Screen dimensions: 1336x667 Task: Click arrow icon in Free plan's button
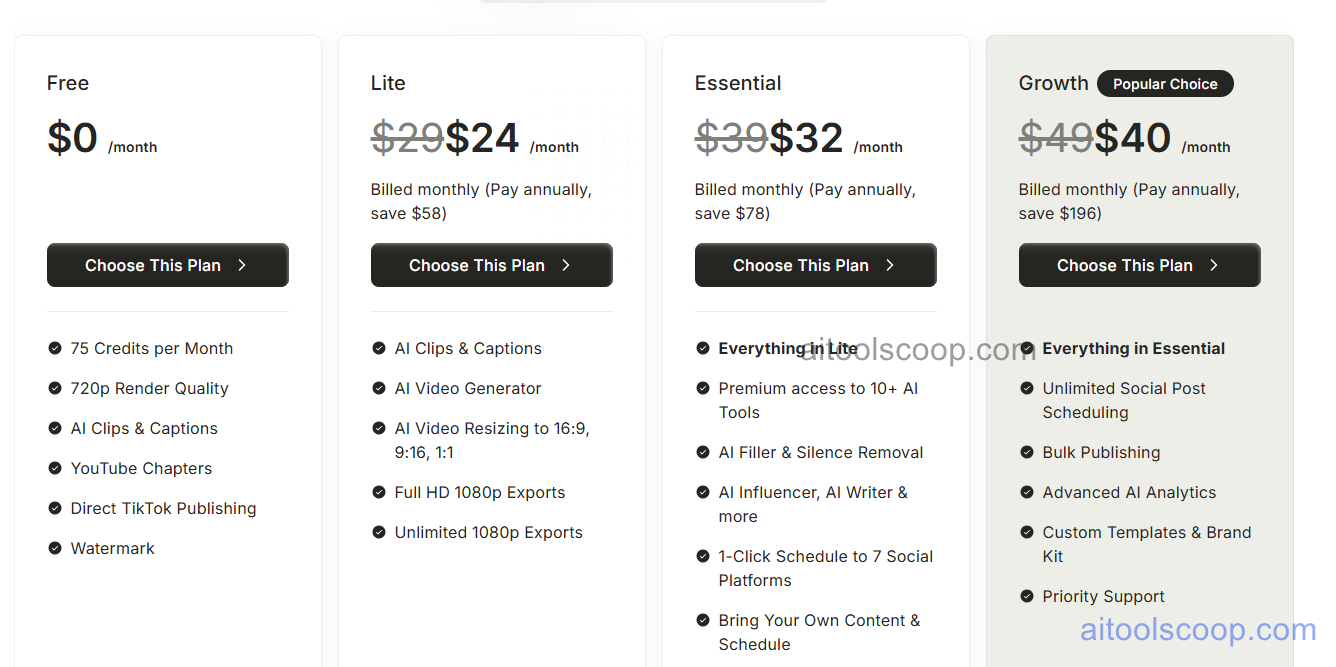click(x=243, y=265)
